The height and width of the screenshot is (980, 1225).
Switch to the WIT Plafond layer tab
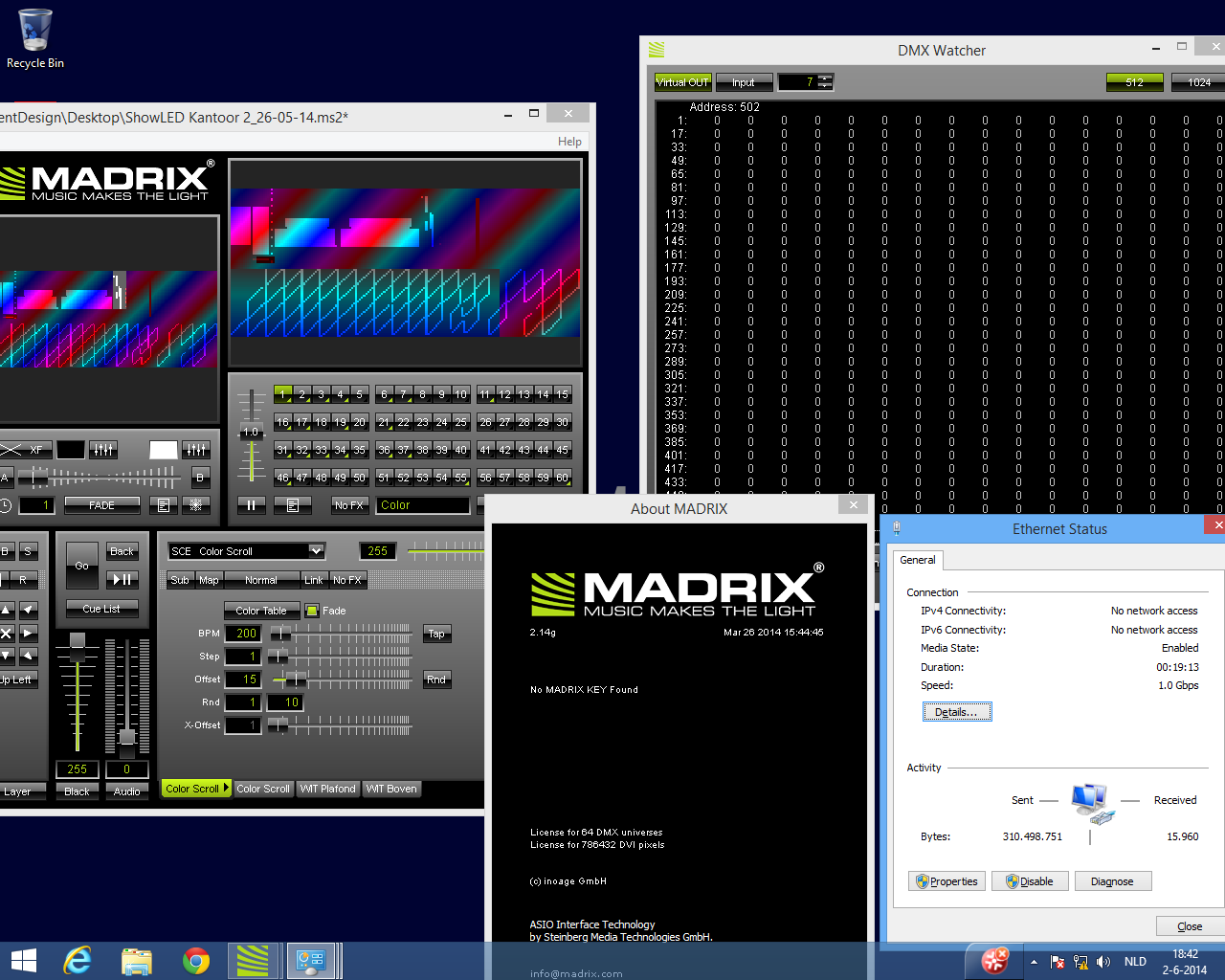[x=327, y=789]
